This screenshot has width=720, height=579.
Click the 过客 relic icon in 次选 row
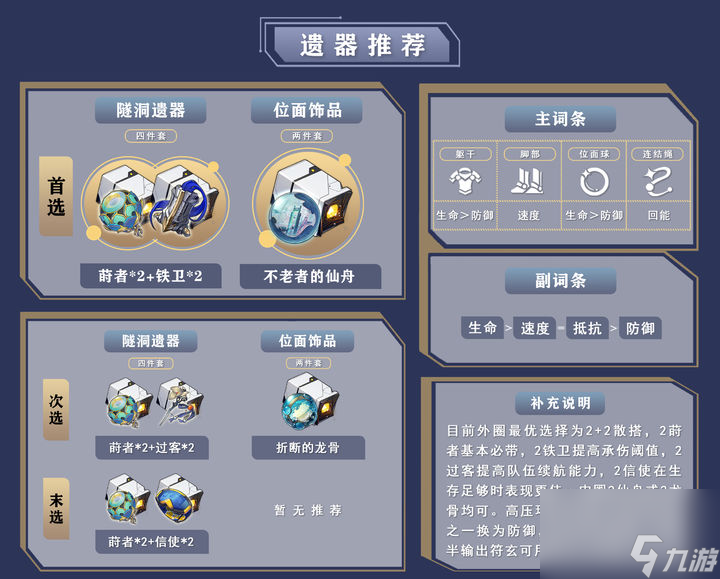click(180, 402)
